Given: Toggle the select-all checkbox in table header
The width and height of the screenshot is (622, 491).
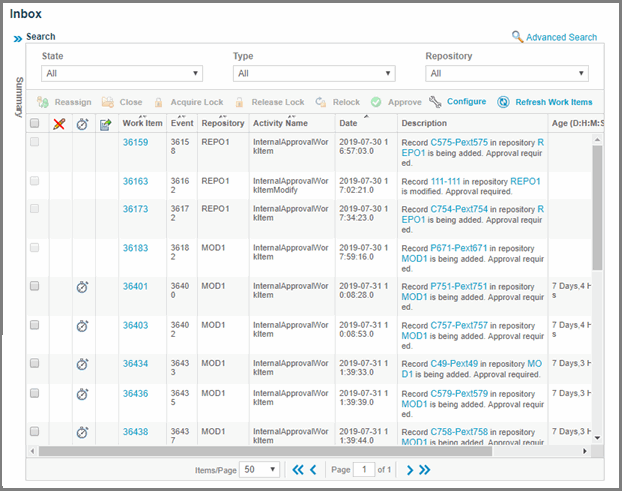Looking at the screenshot, I should (x=35, y=123).
